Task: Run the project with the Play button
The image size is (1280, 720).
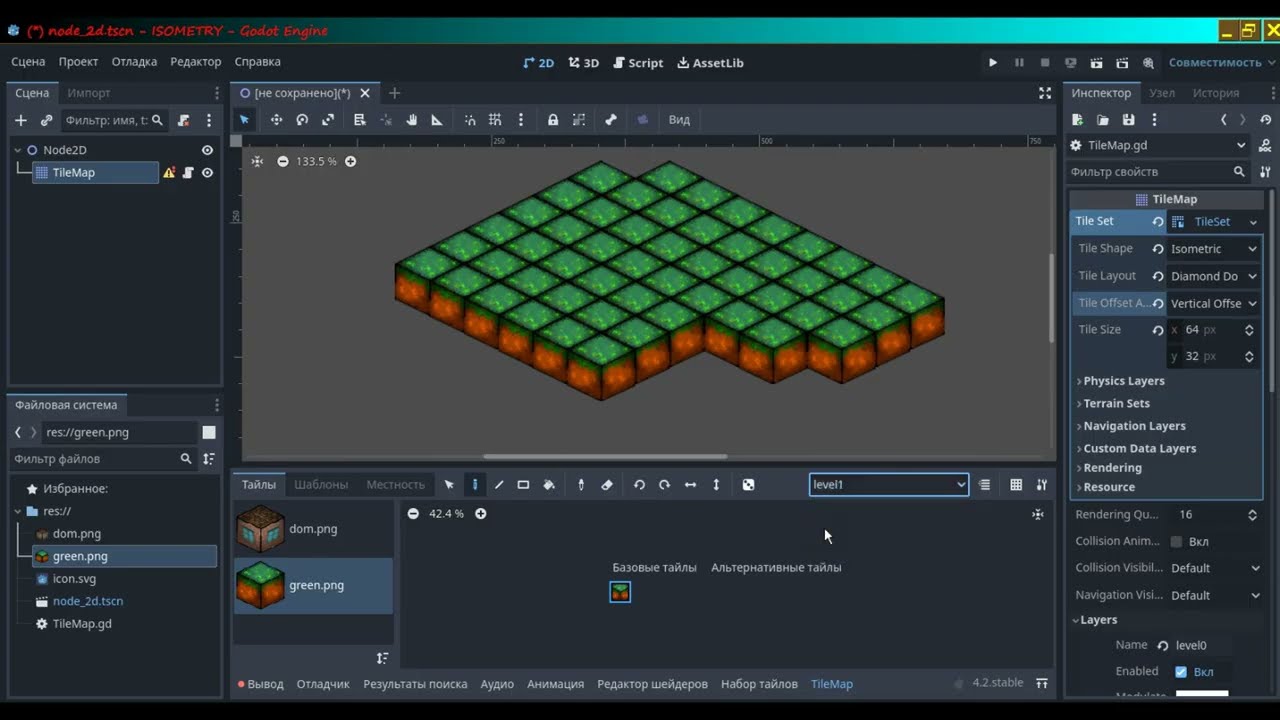Action: click(993, 62)
